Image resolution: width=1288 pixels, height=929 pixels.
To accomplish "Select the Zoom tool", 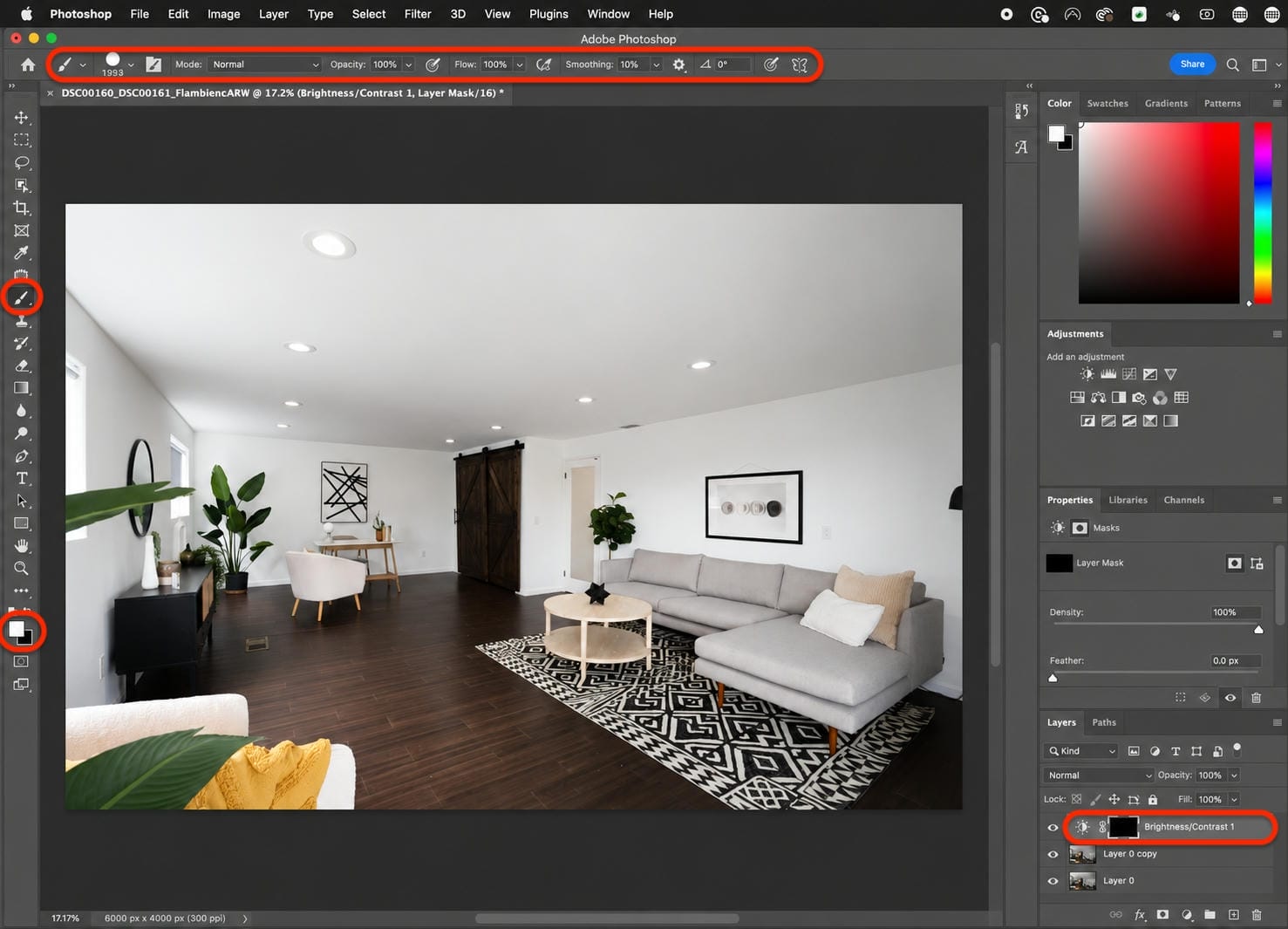I will click(x=22, y=569).
